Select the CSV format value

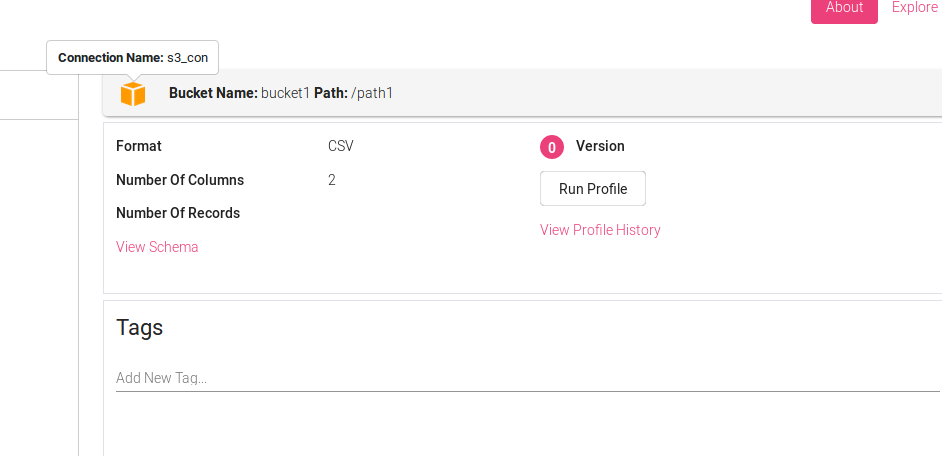pos(341,146)
